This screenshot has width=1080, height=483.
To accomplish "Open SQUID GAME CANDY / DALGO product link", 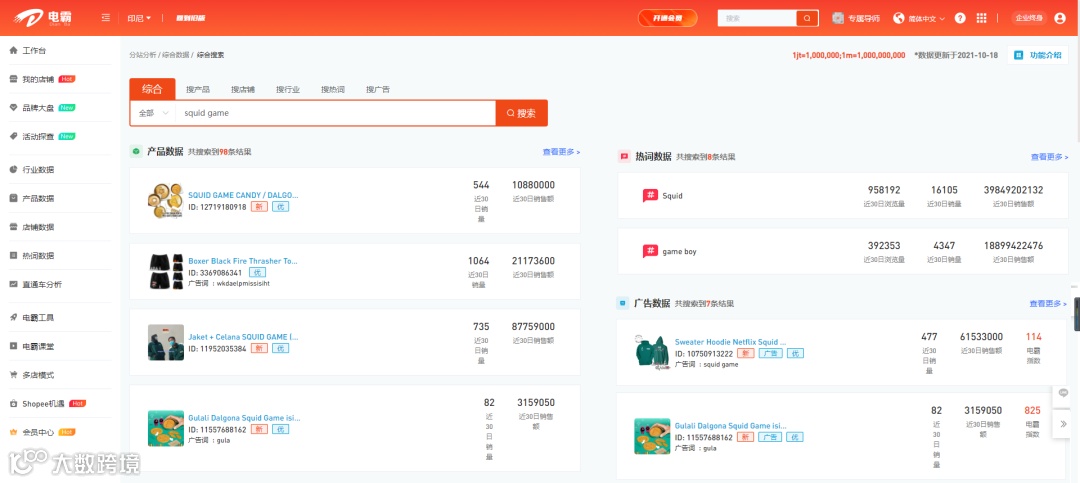I will (x=243, y=195).
